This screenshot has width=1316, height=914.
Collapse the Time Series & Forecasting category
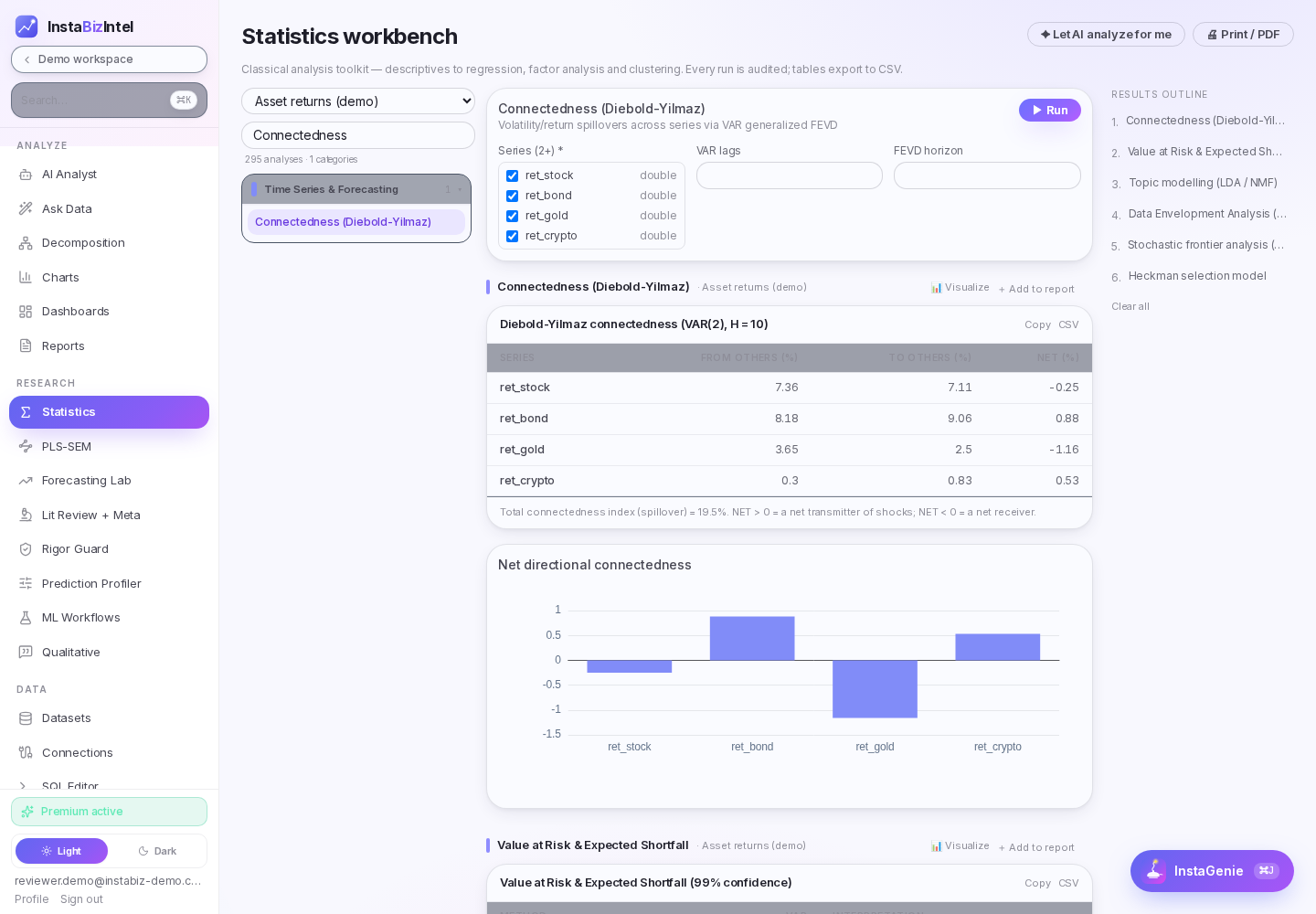pyautogui.click(x=356, y=189)
